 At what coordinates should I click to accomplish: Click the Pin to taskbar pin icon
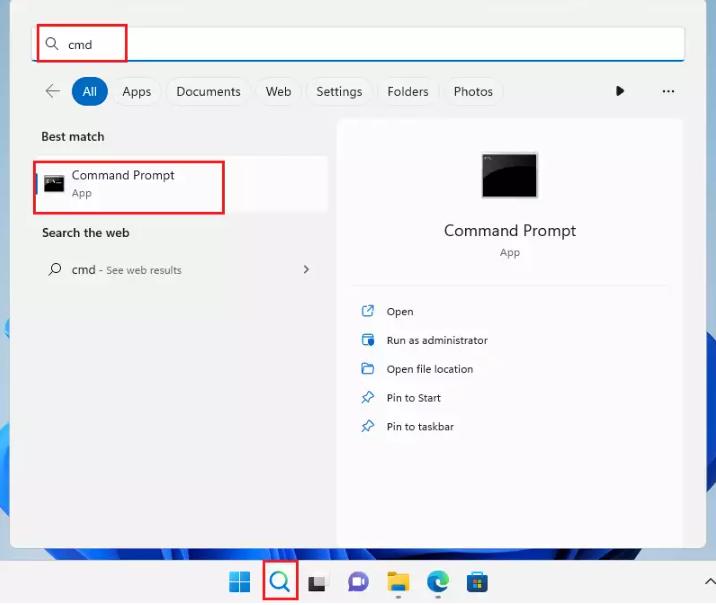click(x=368, y=426)
